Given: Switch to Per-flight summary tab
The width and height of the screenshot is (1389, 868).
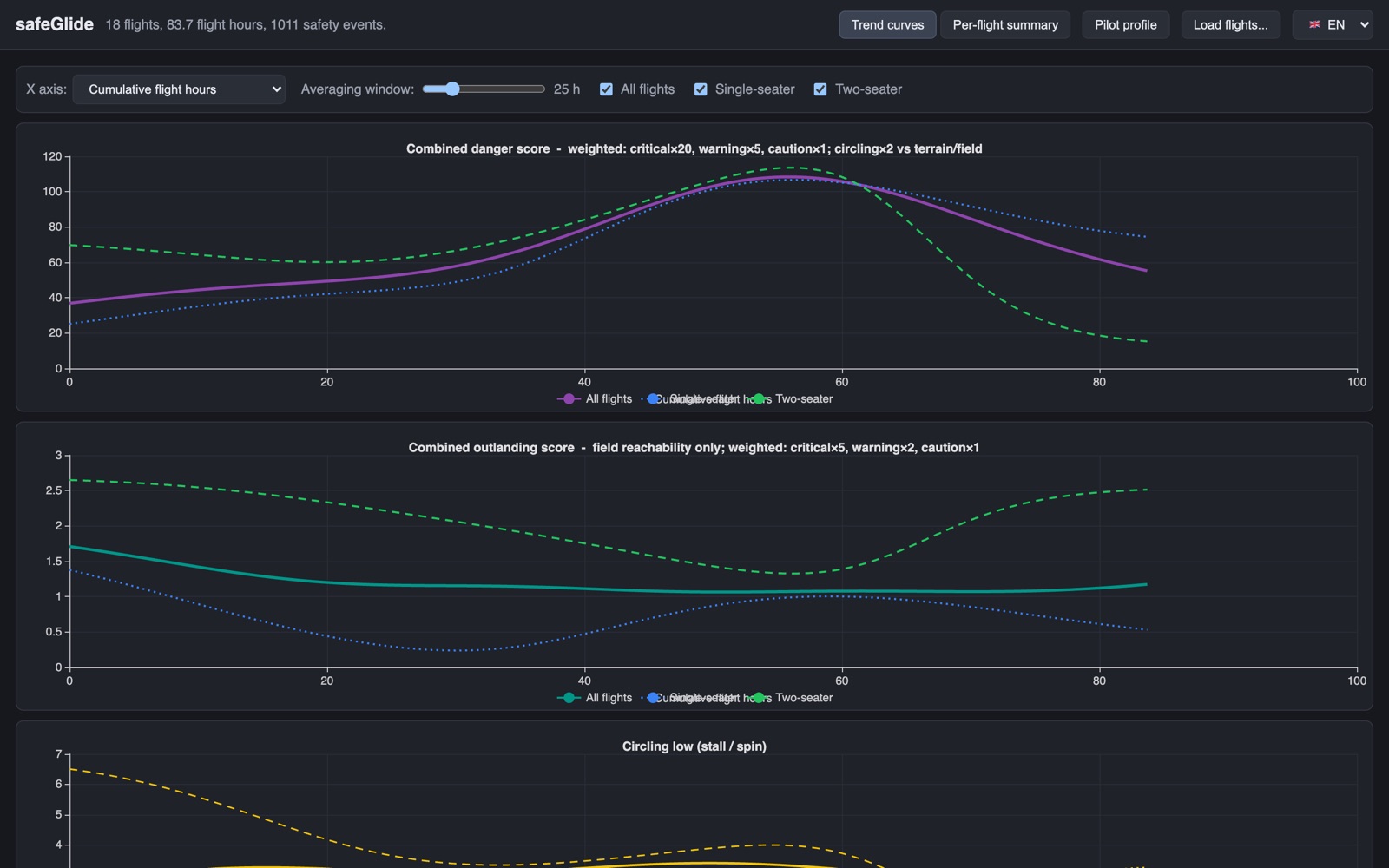Looking at the screenshot, I should tap(1005, 24).
